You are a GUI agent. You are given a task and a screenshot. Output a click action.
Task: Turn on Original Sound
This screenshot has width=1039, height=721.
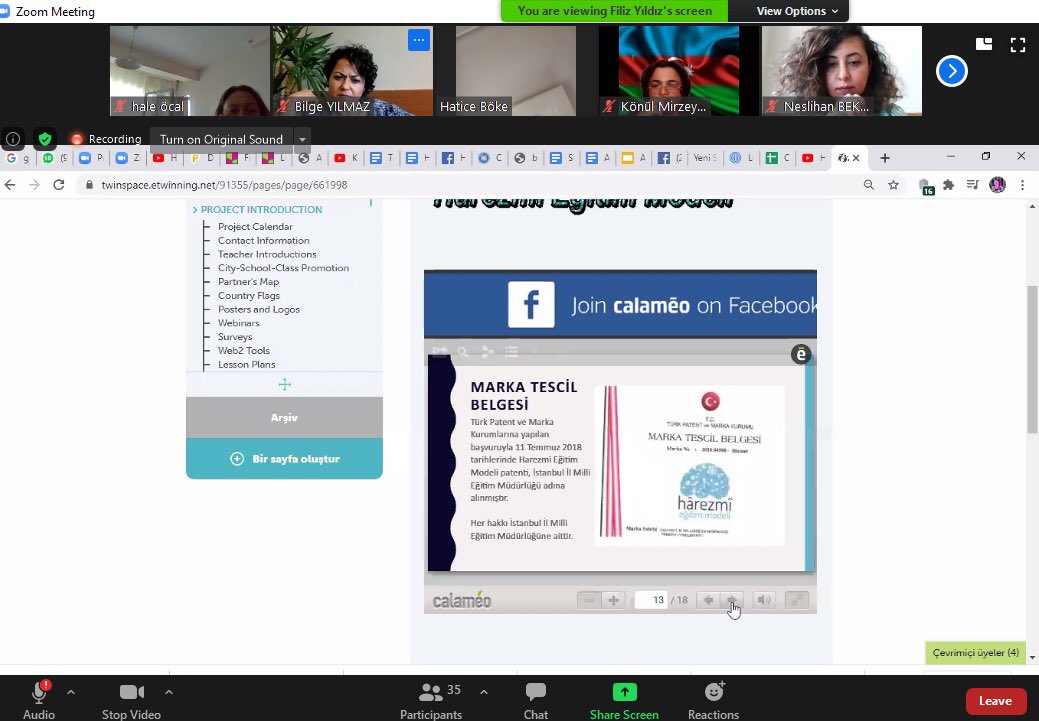(221, 139)
